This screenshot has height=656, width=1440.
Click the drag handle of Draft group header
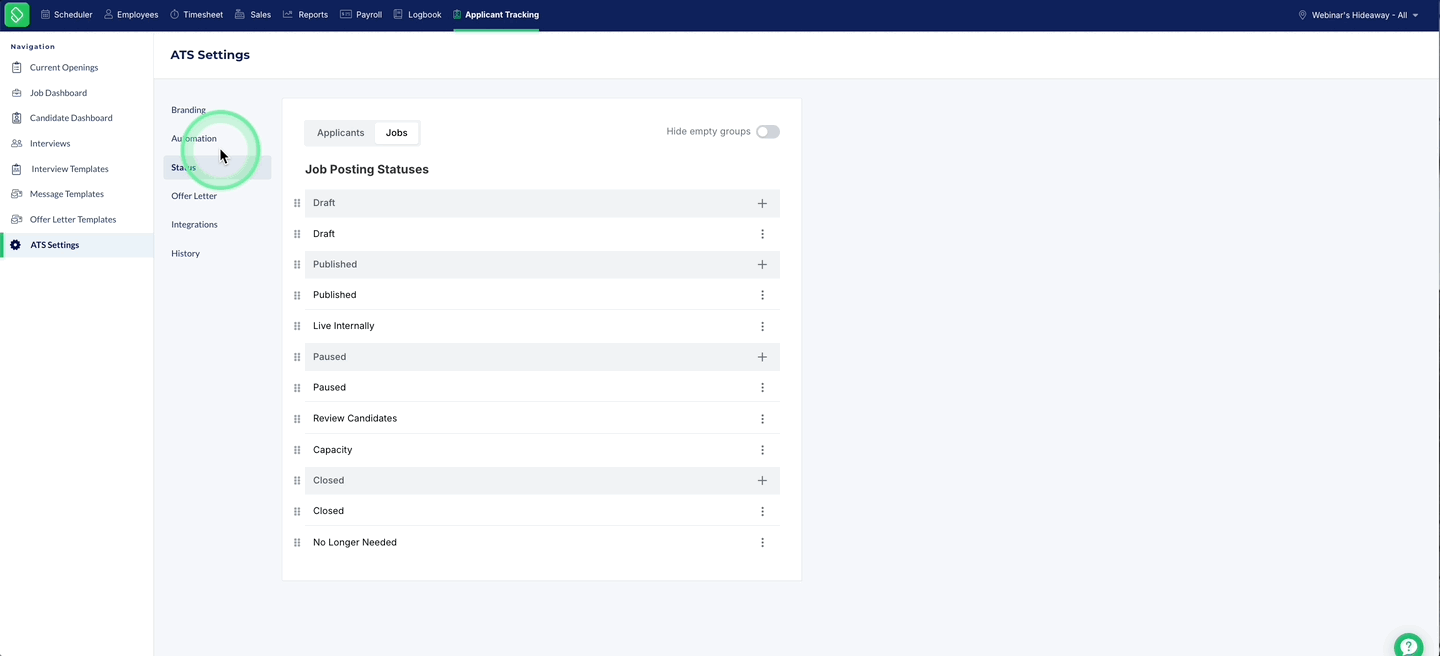297,203
